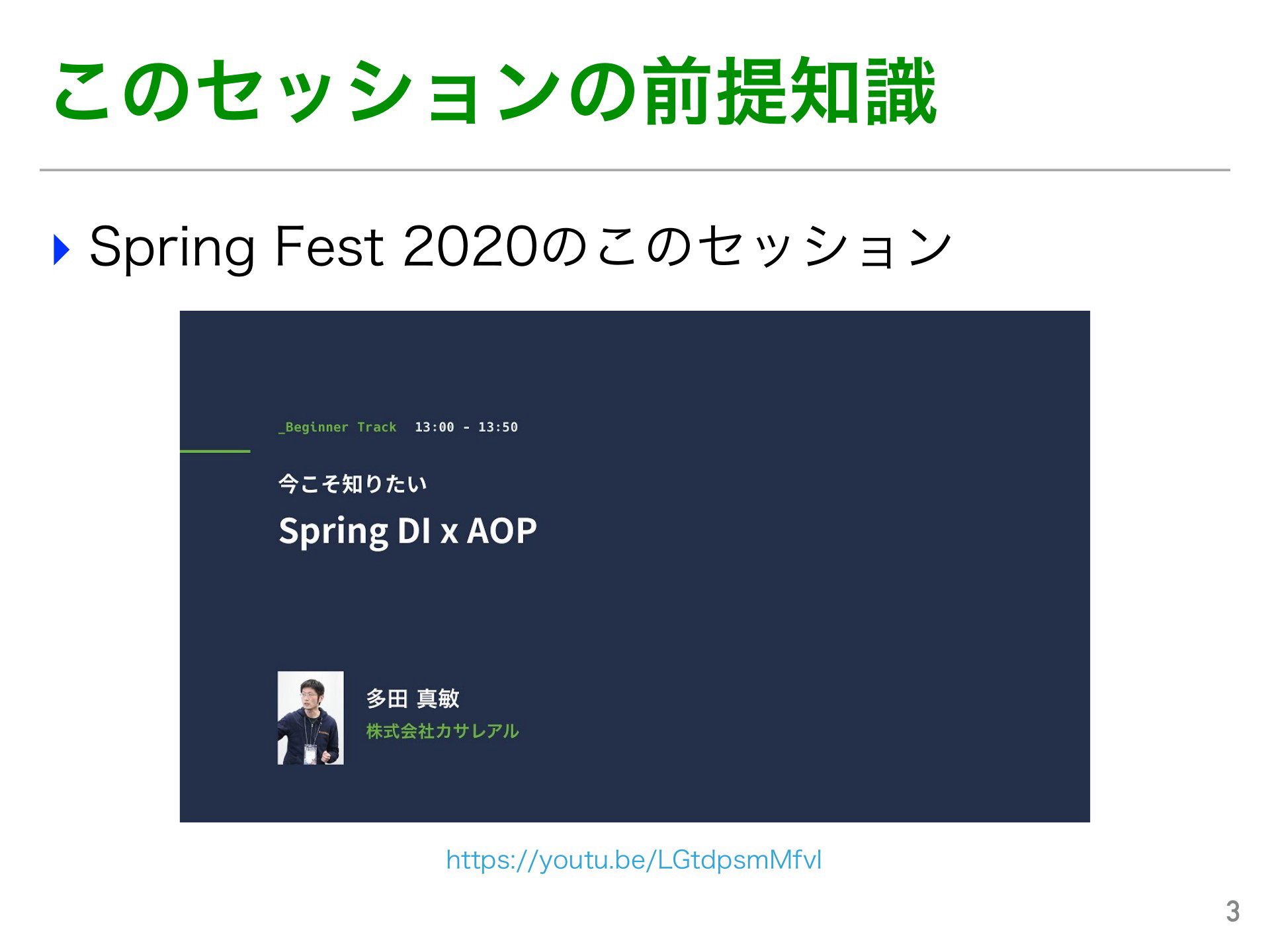The width and height of the screenshot is (1270, 952).
Task: Click the word Fest in bullet text
Action: click(329, 247)
